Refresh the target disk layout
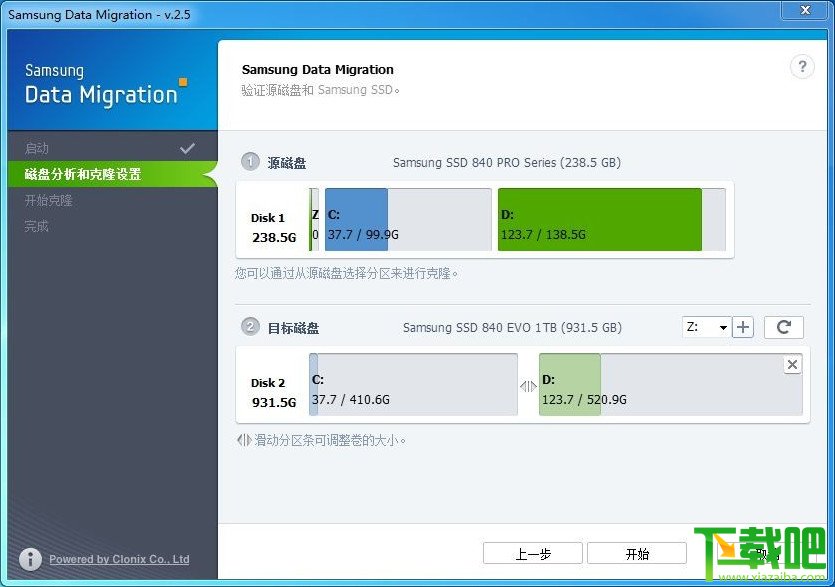Viewport: 835px width, 587px height. (783, 327)
